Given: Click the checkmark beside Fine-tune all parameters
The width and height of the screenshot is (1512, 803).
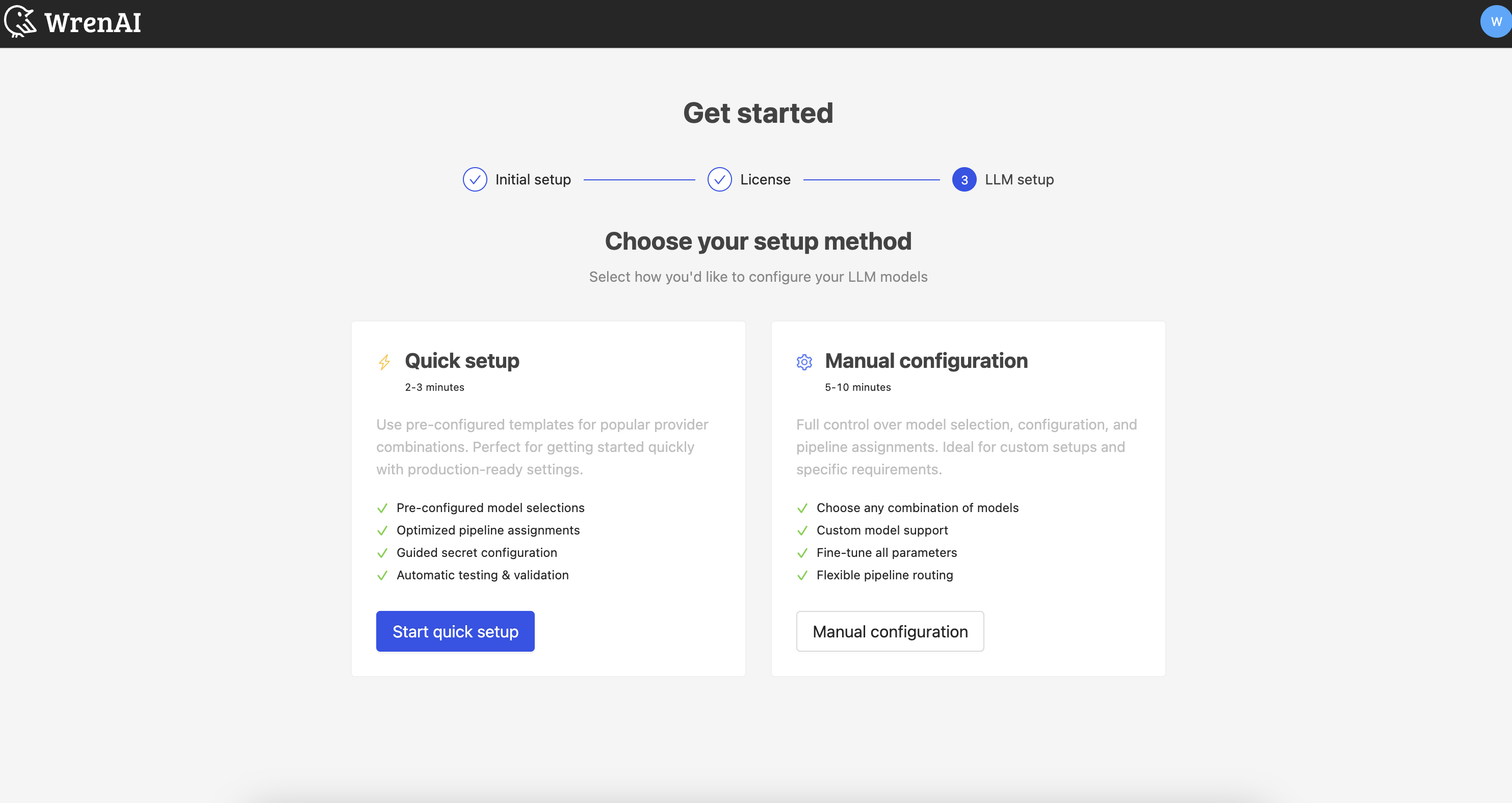Looking at the screenshot, I should pyautogui.click(x=802, y=553).
